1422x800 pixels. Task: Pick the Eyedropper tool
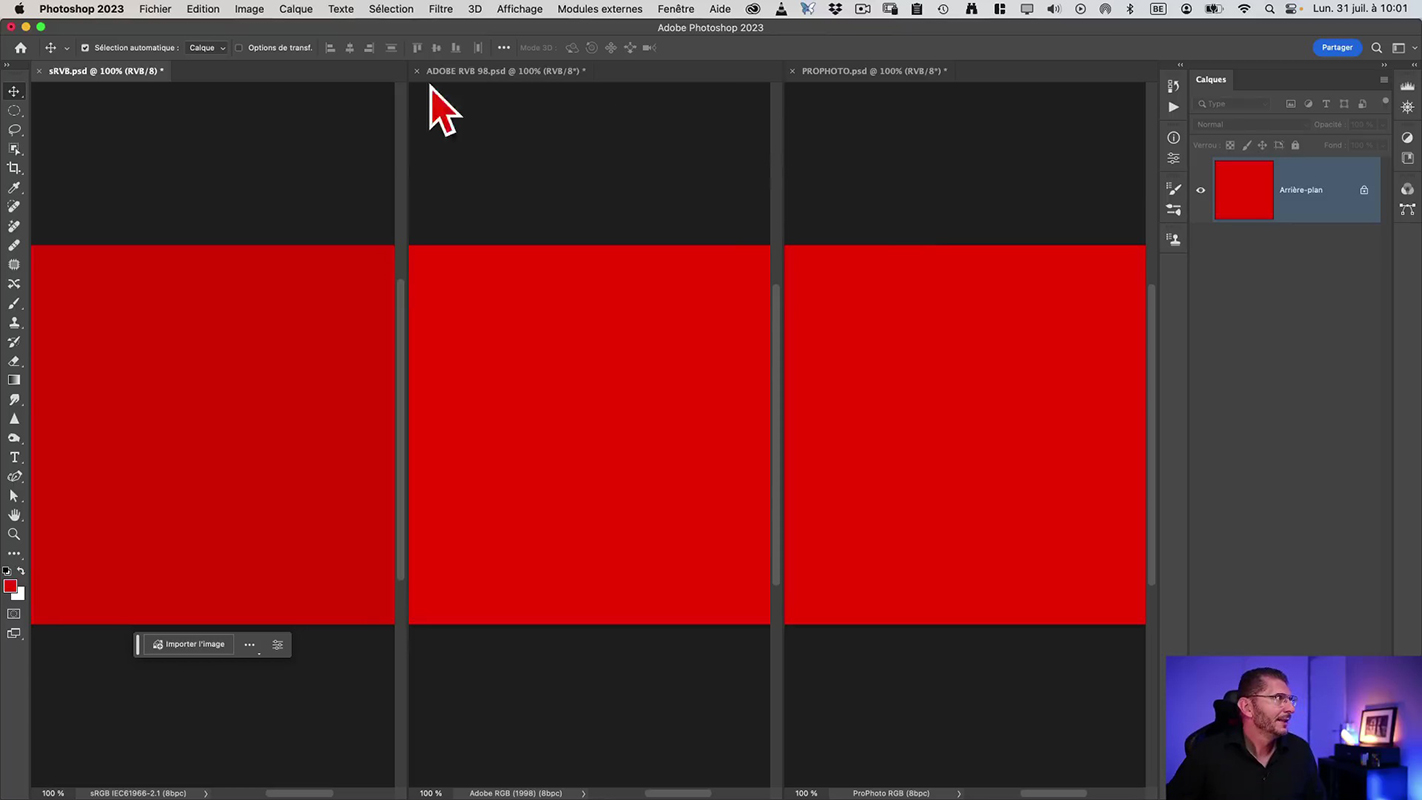point(14,187)
